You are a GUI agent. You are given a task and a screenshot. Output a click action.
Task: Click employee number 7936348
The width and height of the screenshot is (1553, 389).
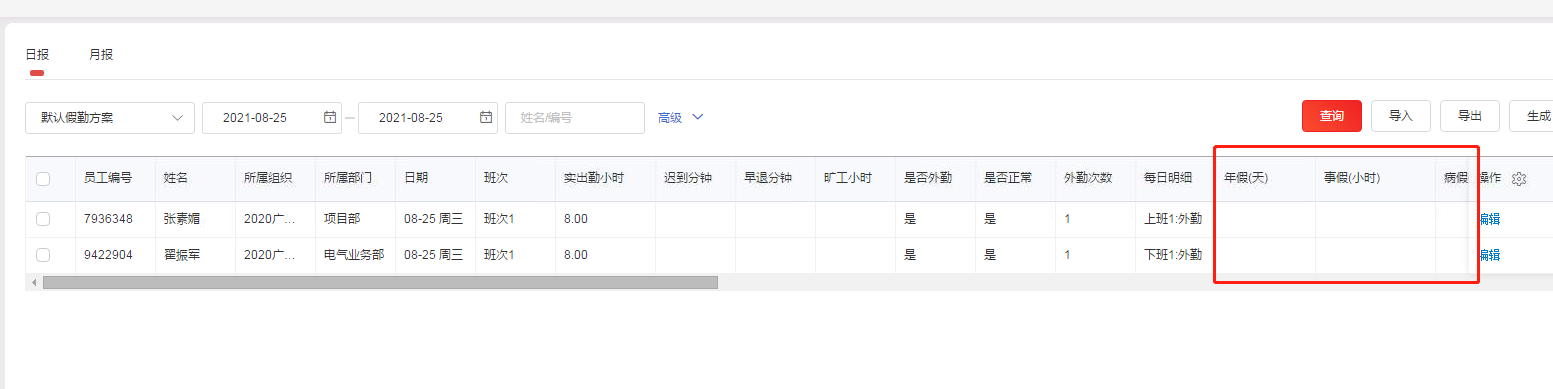pyautogui.click(x=108, y=219)
